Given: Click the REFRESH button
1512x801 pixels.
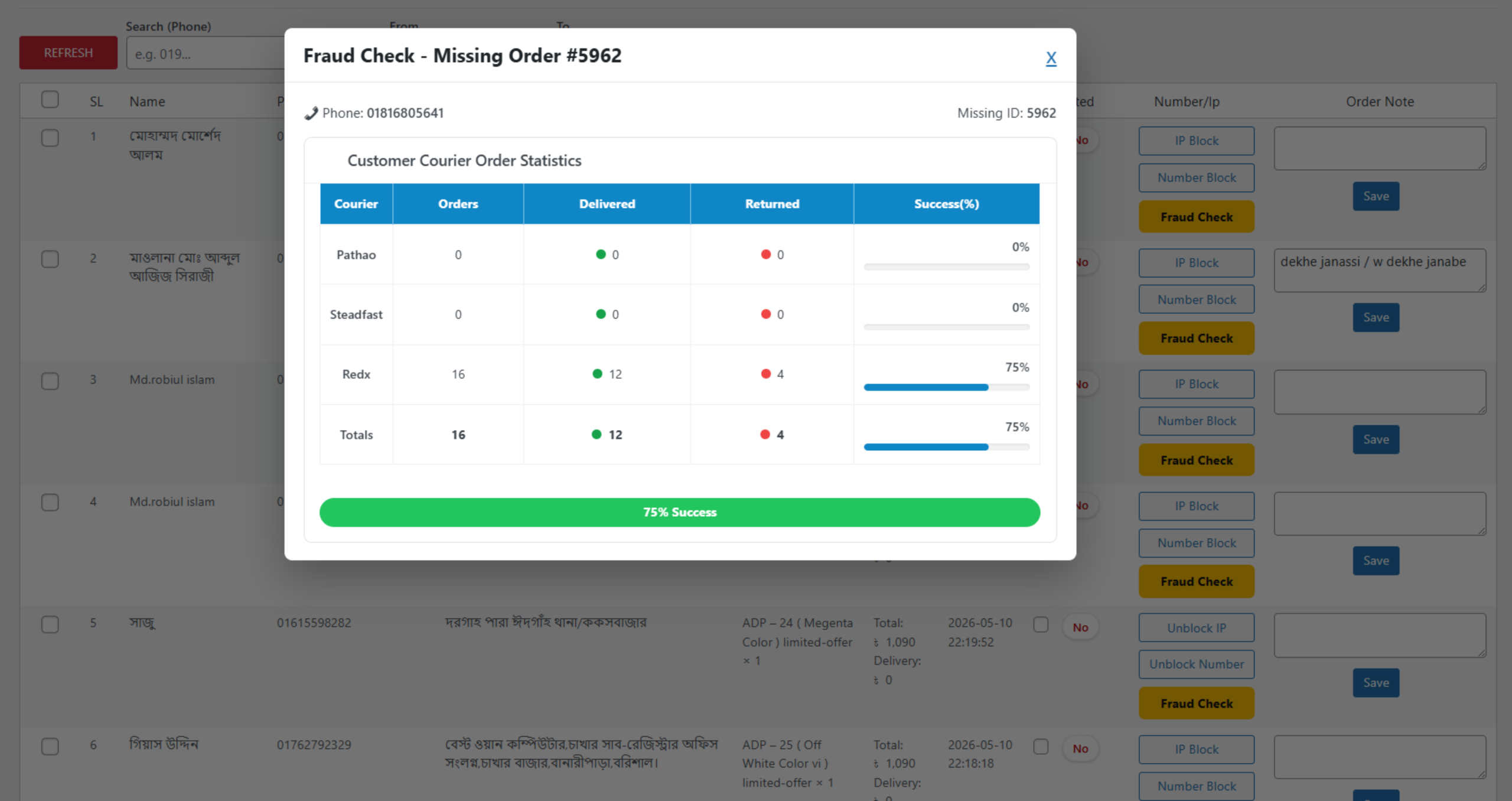Looking at the screenshot, I should pos(69,53).
